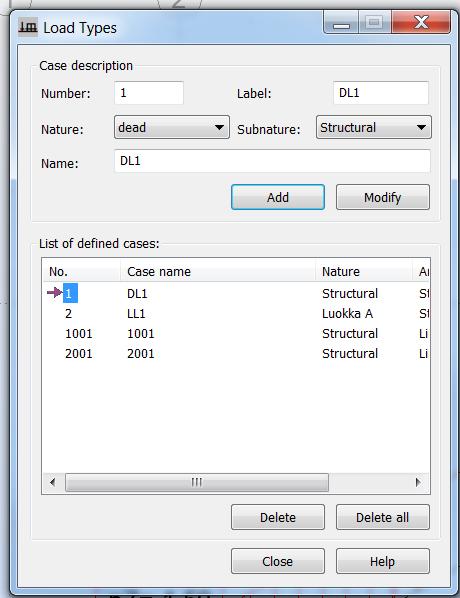Click the Luokka A nature cell
The height and width of the screenshot is (598, 460).
(x=347, y=313)
